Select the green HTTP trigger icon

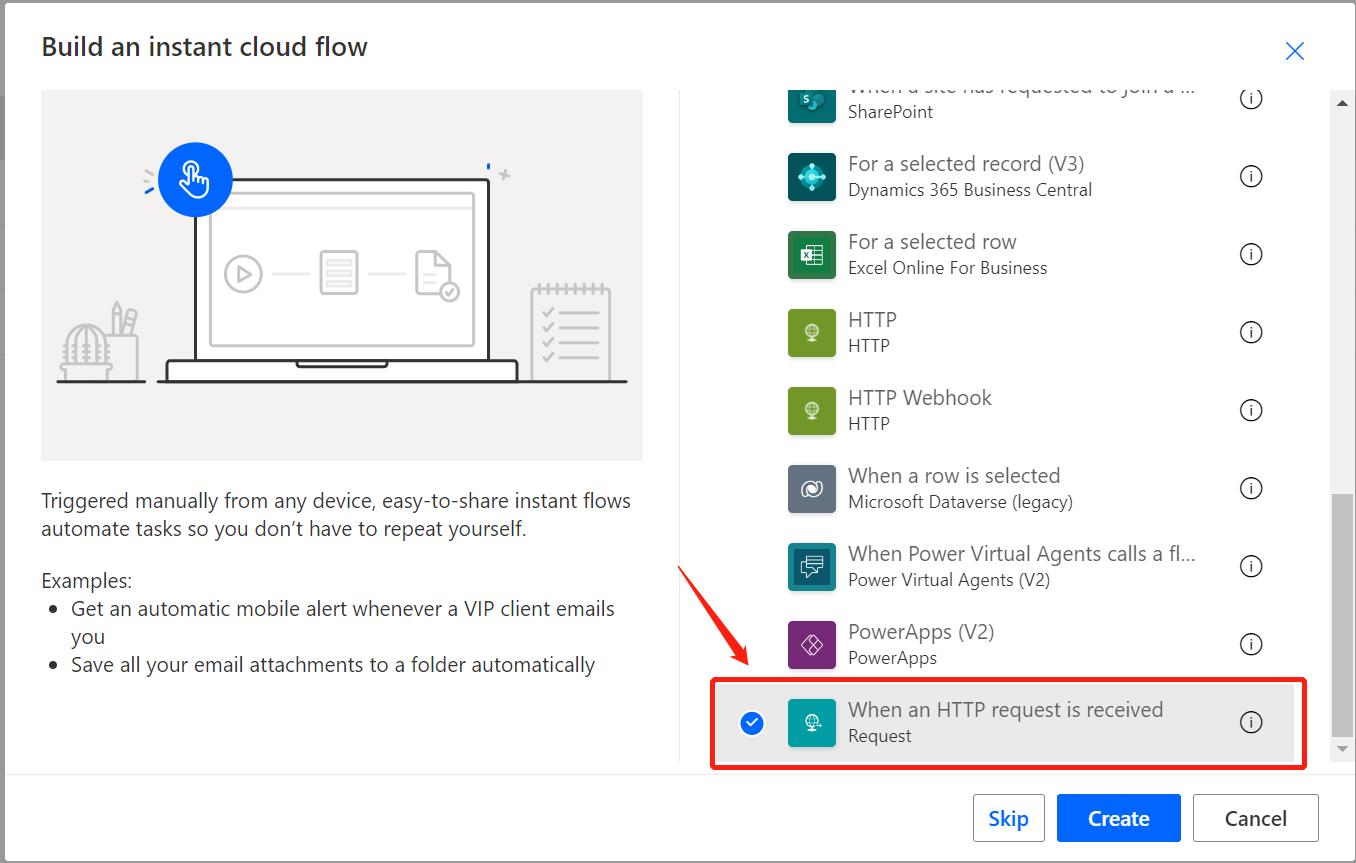(811, 332)
